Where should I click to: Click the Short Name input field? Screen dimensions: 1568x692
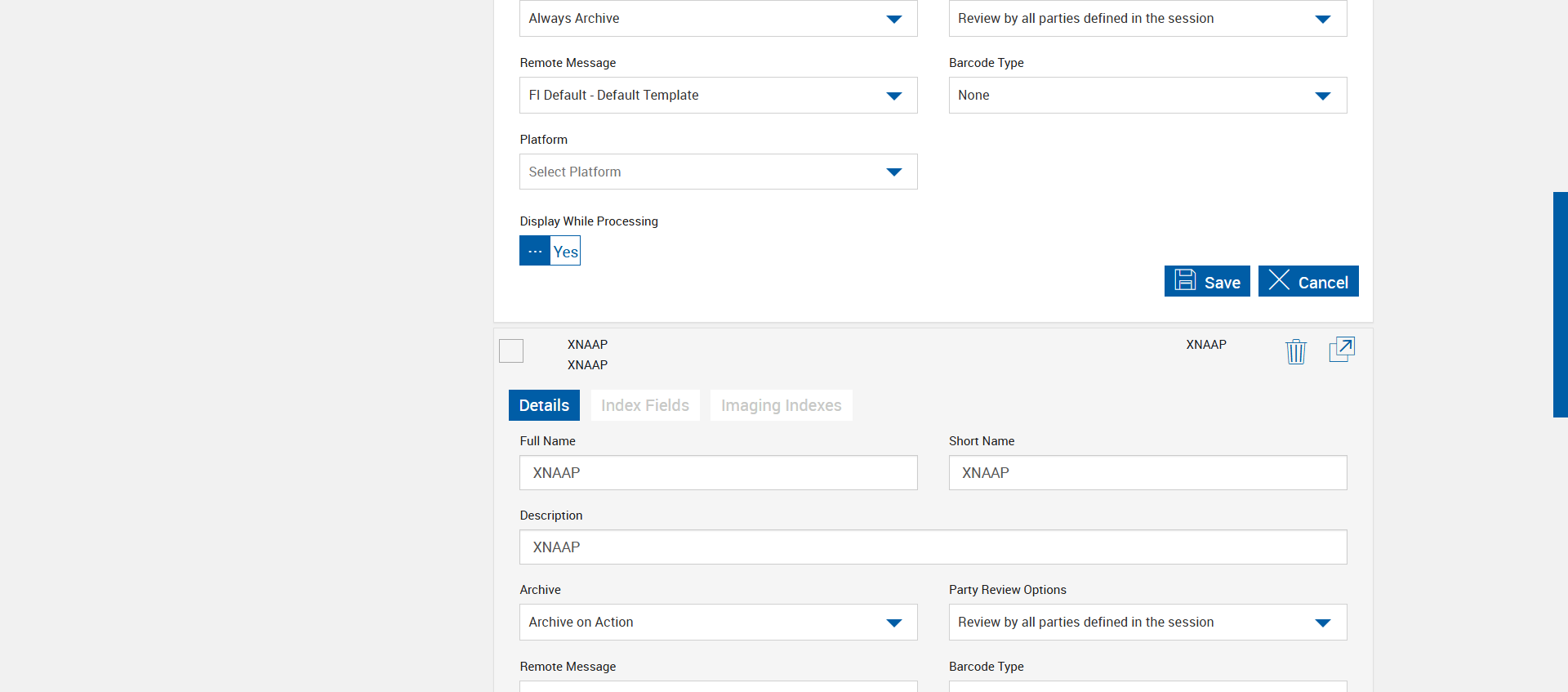[1147, 473]
